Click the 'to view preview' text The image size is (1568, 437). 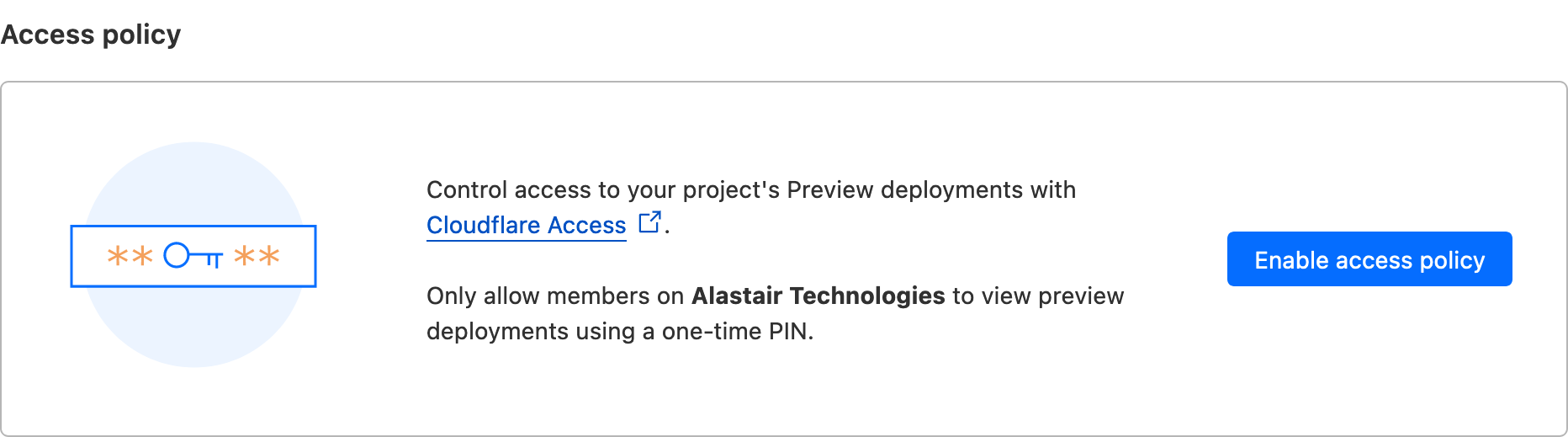tap(1038, 296)
